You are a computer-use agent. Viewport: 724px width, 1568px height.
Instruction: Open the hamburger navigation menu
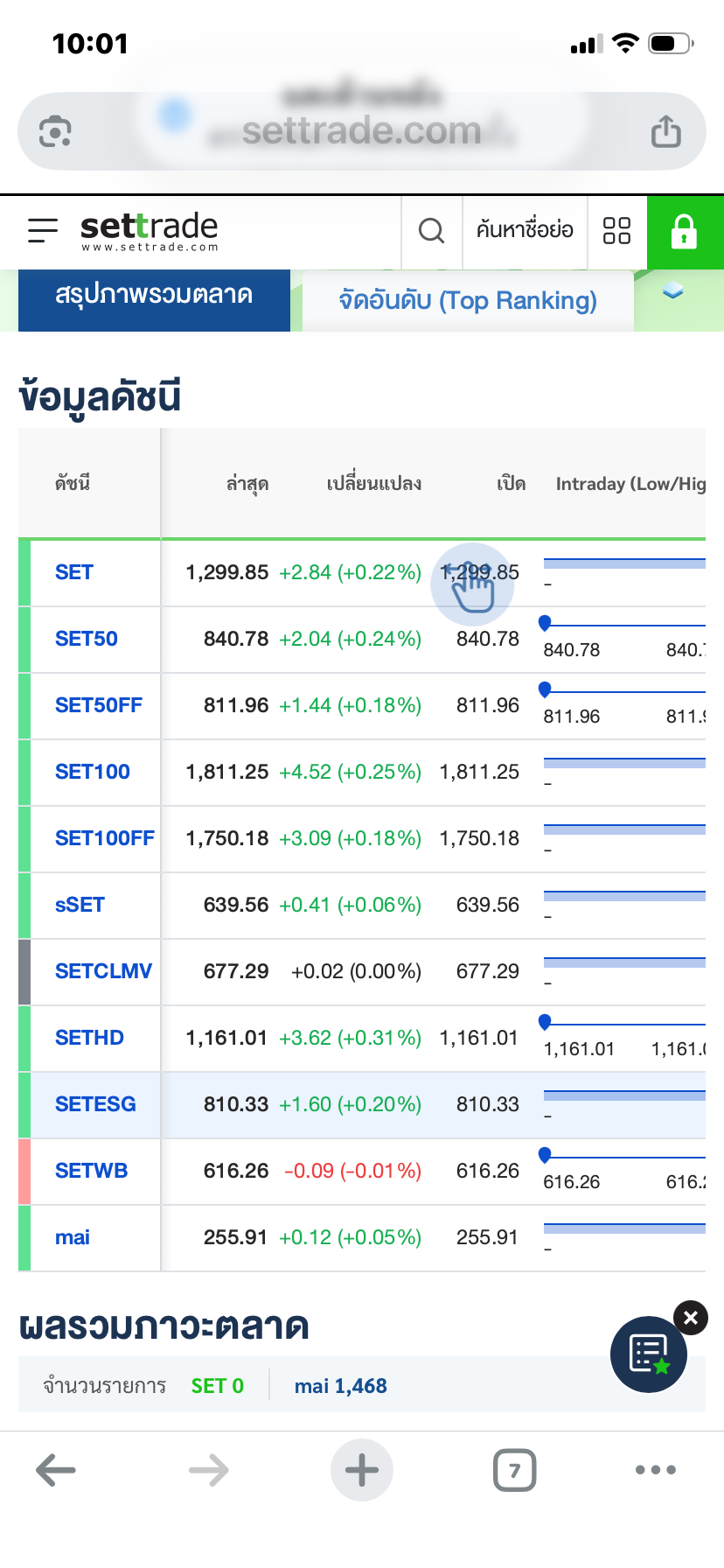coord(43,231)
